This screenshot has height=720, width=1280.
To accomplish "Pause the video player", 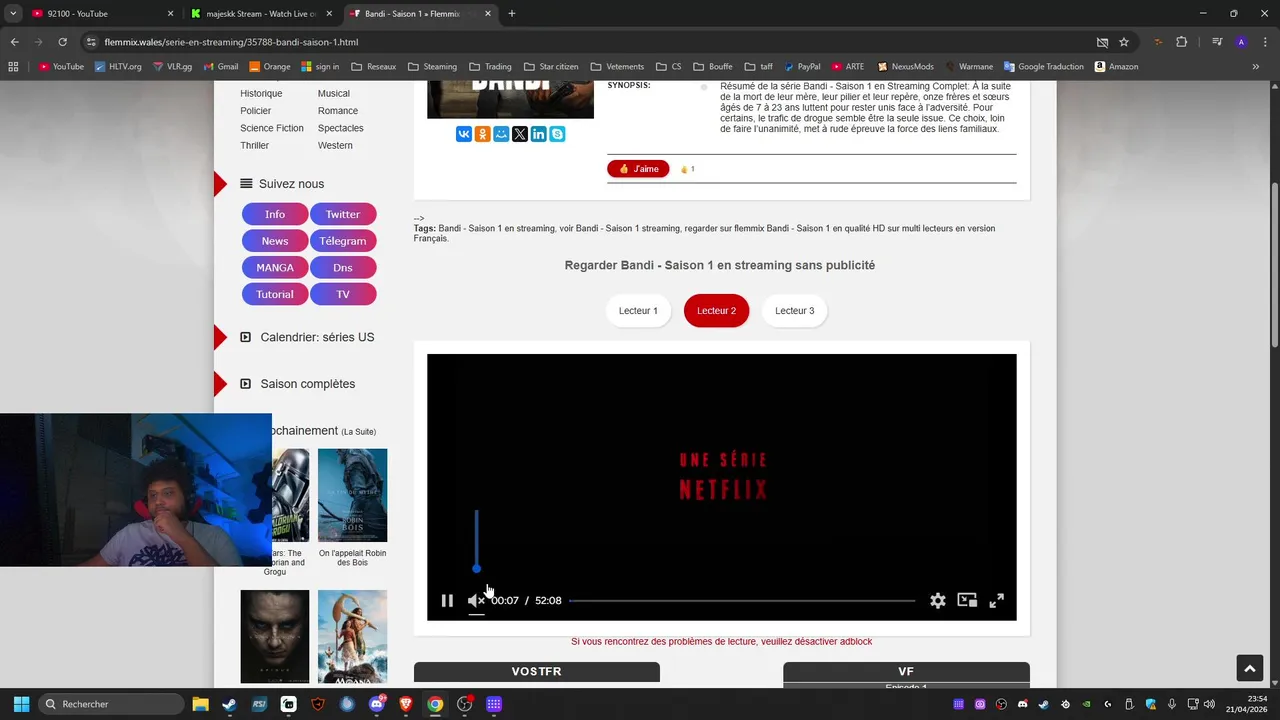I will tap(447, 601).
